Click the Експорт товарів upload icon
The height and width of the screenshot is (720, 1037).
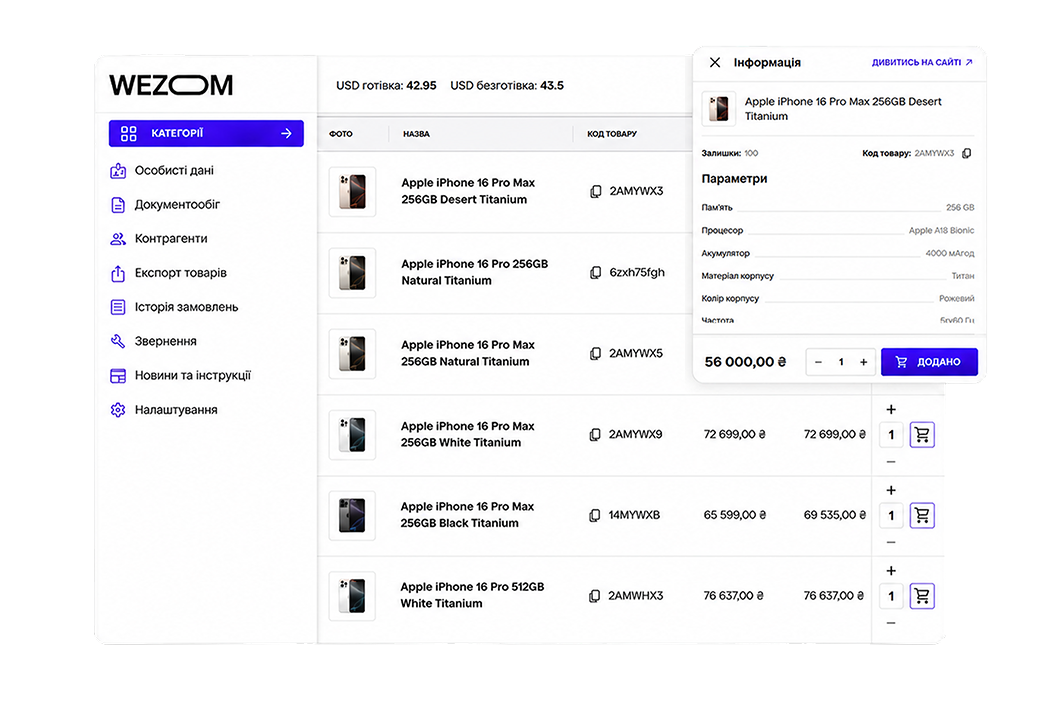pos(118,273)
